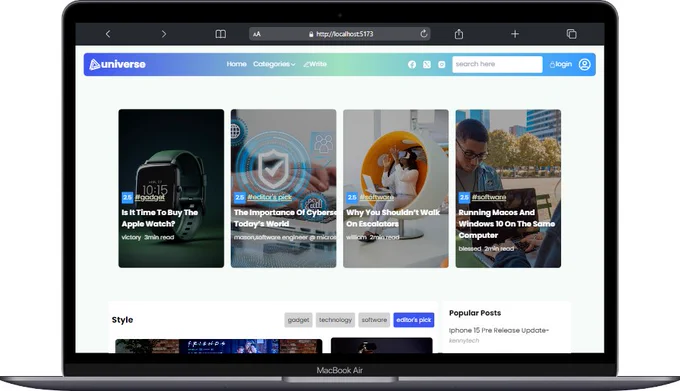
Task: Click author 'william' on escalators card
Action: coord(356,237)
